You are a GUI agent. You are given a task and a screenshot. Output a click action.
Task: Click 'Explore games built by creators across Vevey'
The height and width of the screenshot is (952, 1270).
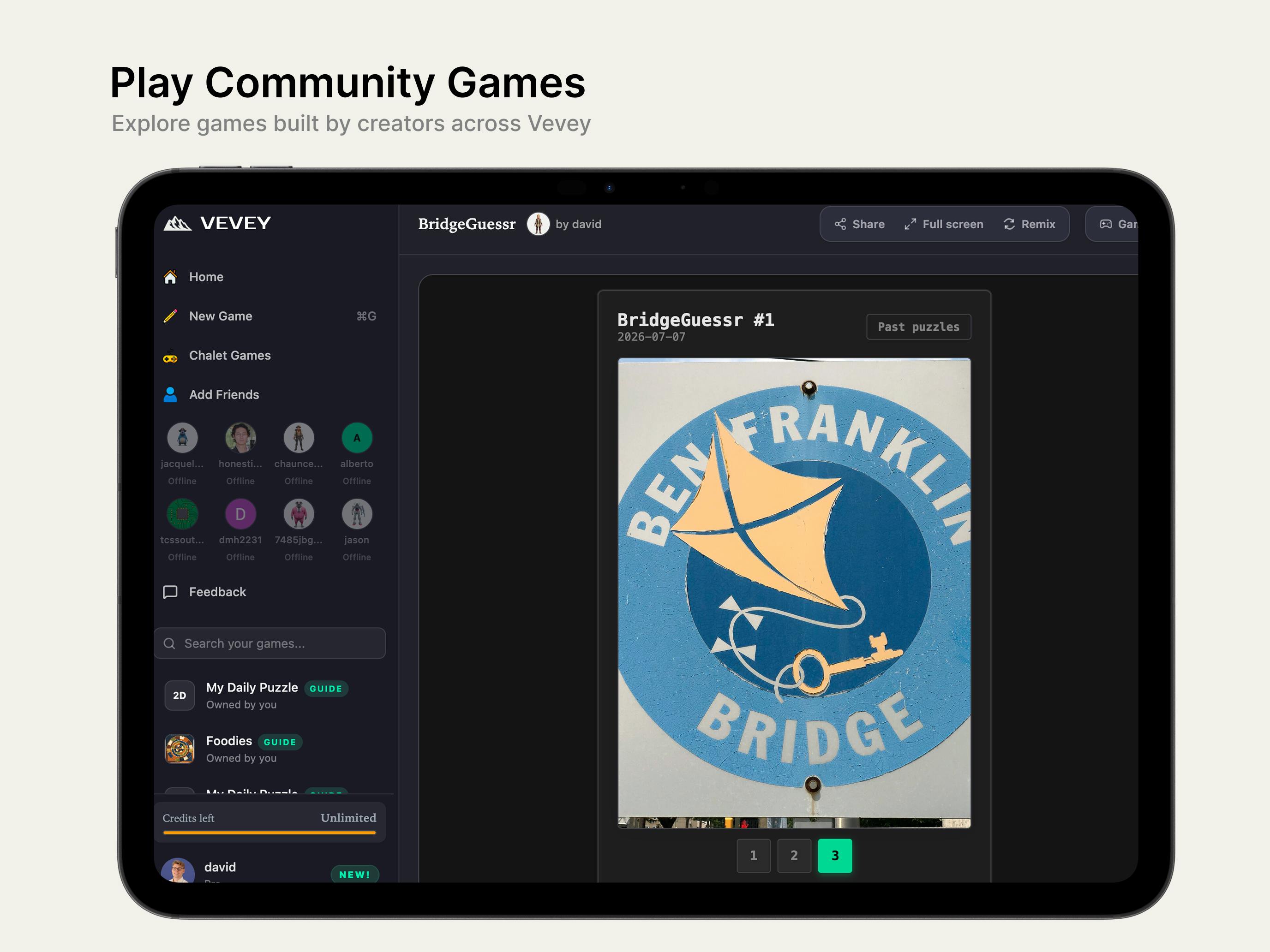[351, 123]
